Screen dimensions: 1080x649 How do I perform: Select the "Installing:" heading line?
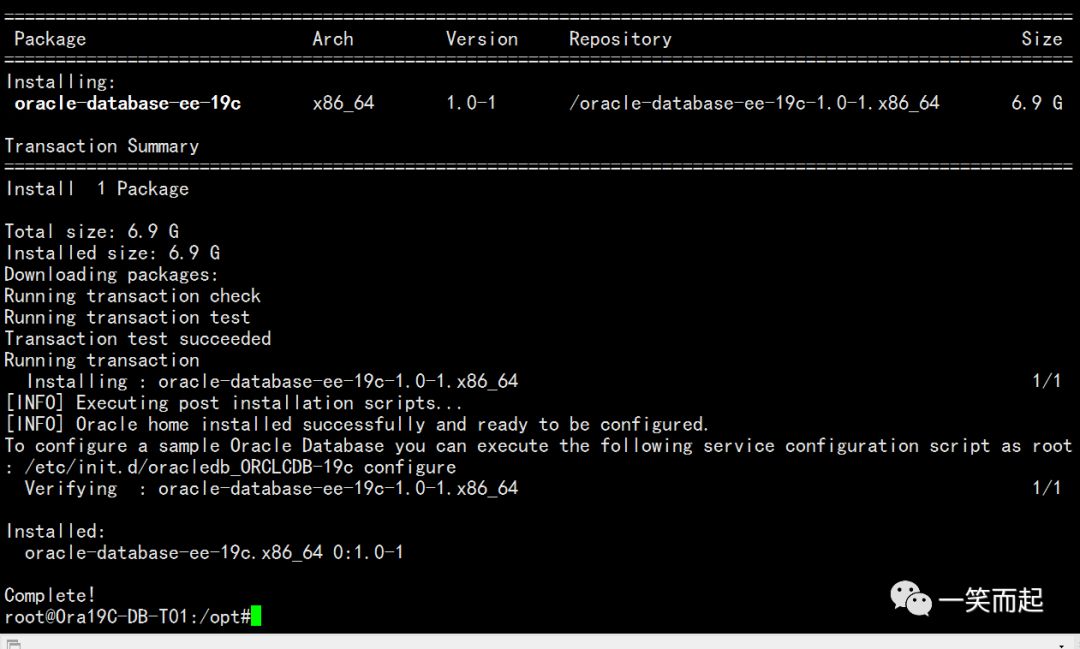point(61,82)
